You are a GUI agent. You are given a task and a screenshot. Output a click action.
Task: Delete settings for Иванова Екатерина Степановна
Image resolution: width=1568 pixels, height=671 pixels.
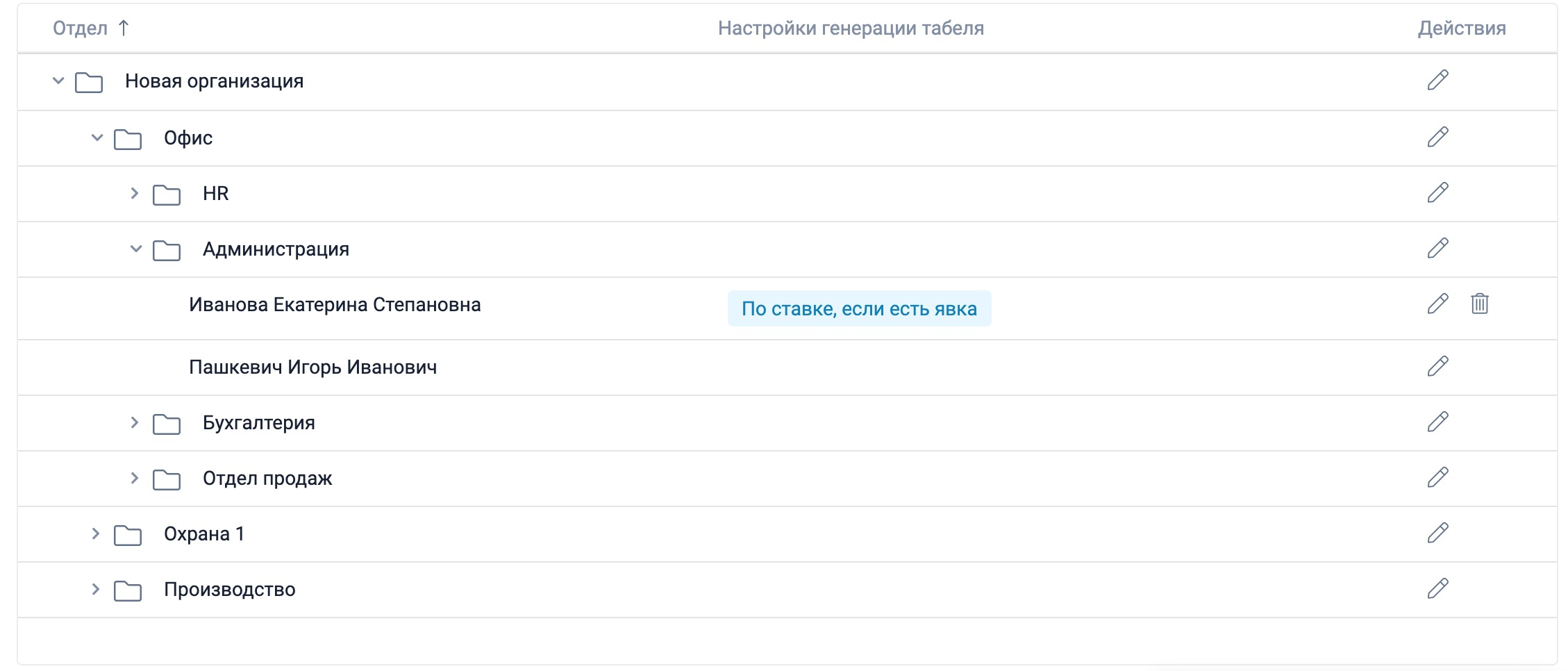point(1479,304)
